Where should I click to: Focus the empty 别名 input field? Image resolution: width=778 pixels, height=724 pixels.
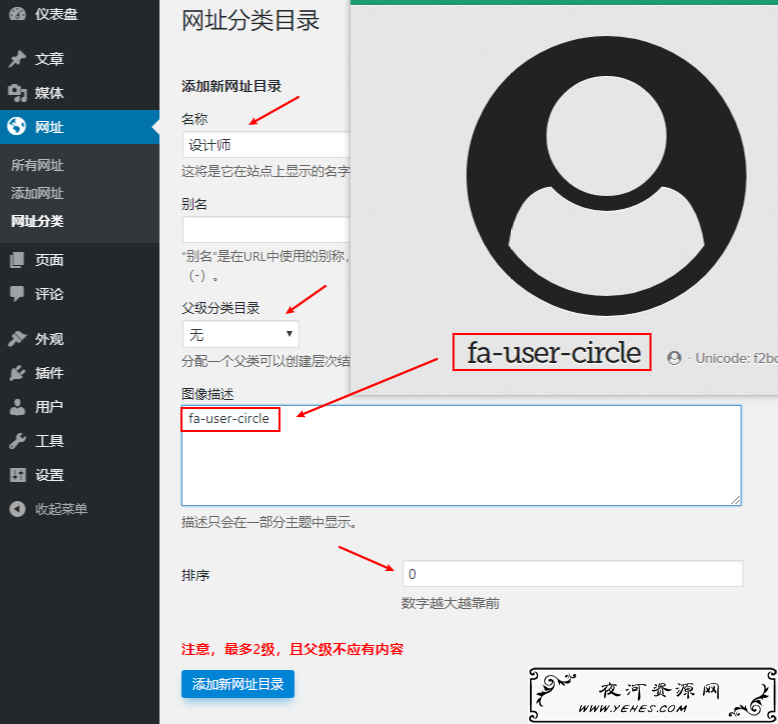(266, 230)
